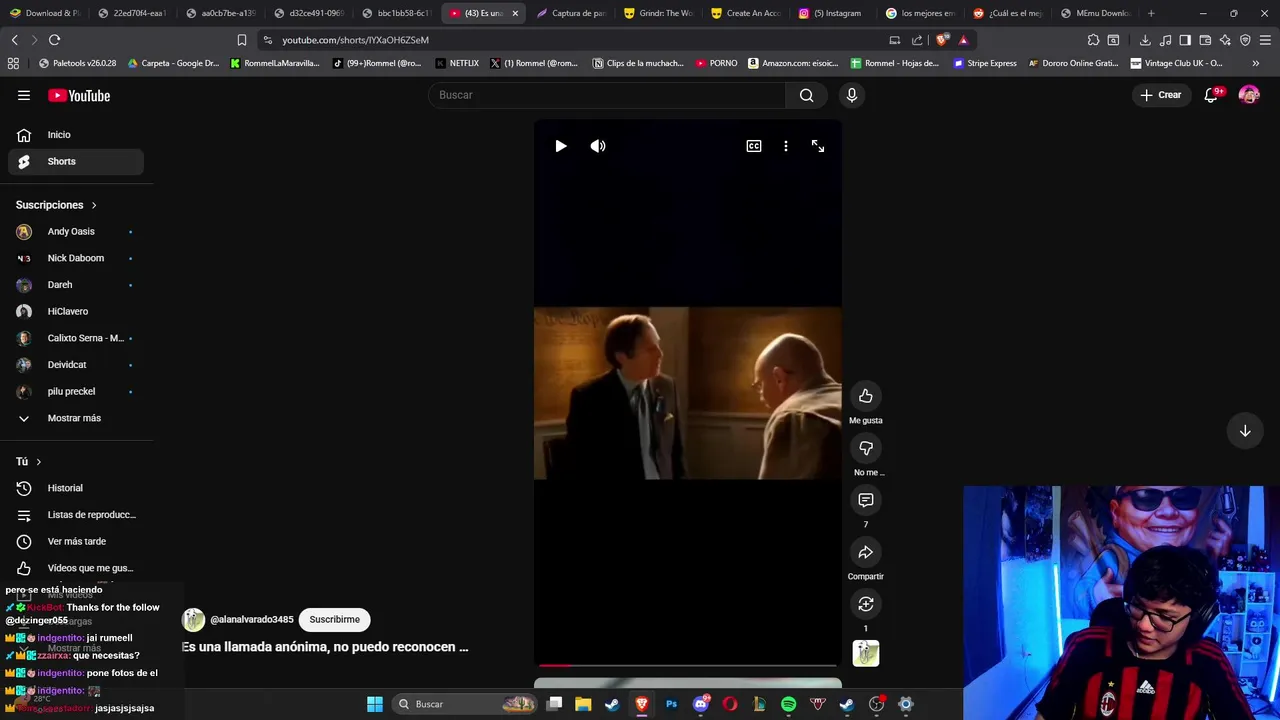Image resolution: width=1280 pixels, height=720 pixels.
Task: Open Discord from the taskbar
Action: click(701, 704)
